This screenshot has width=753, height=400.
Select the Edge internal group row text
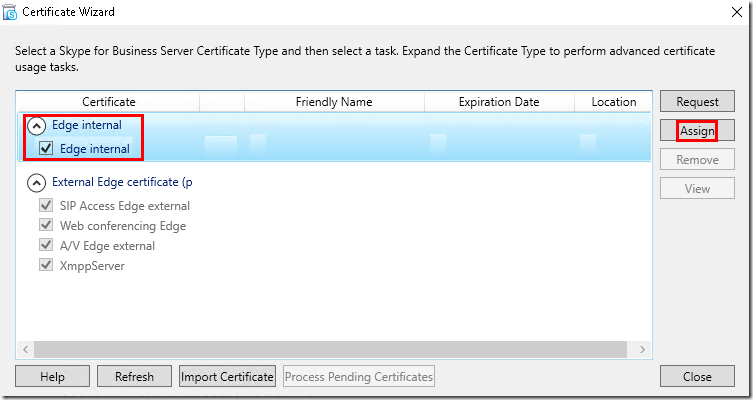(87, 125)
